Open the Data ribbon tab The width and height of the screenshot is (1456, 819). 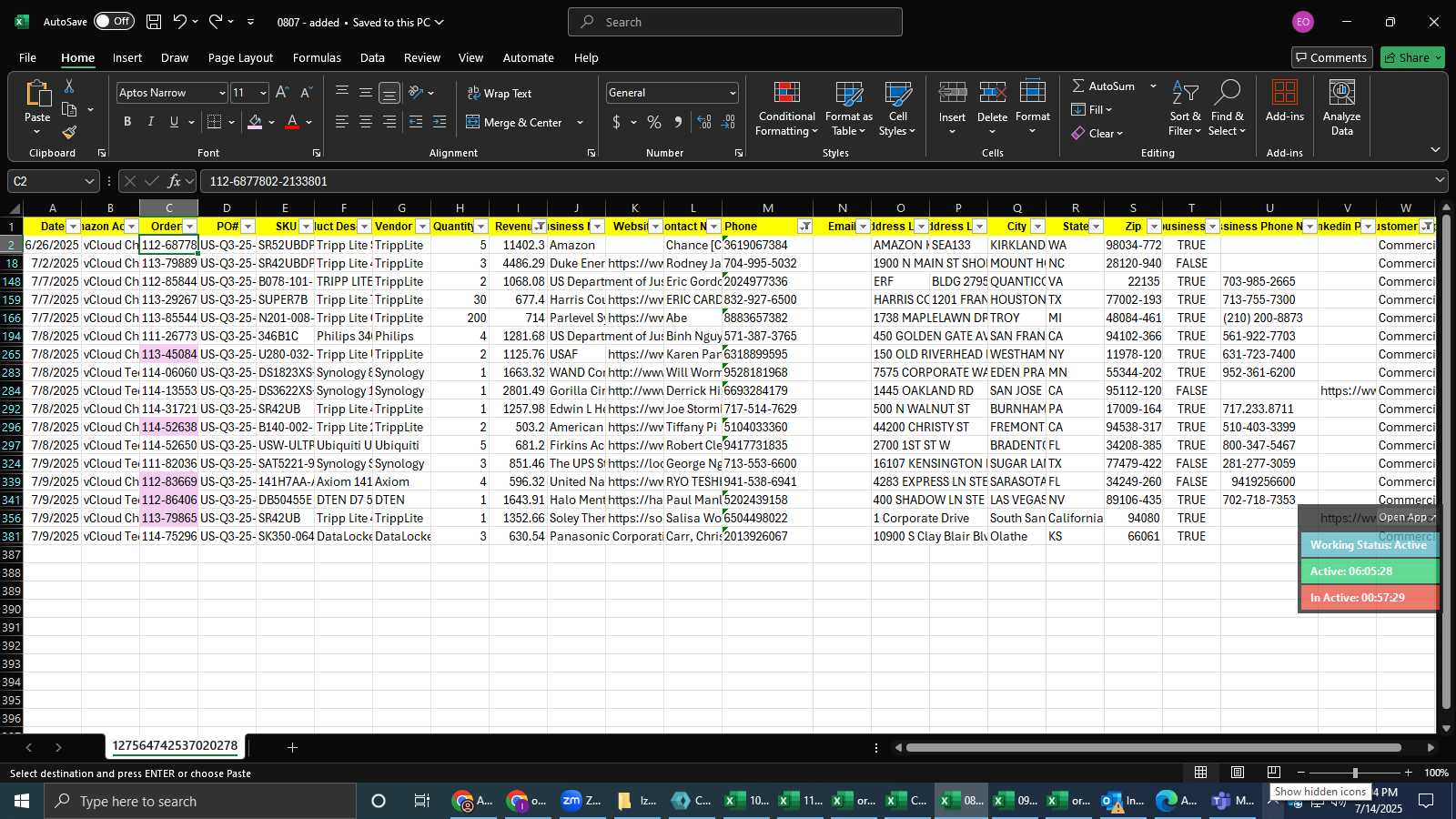372,57
